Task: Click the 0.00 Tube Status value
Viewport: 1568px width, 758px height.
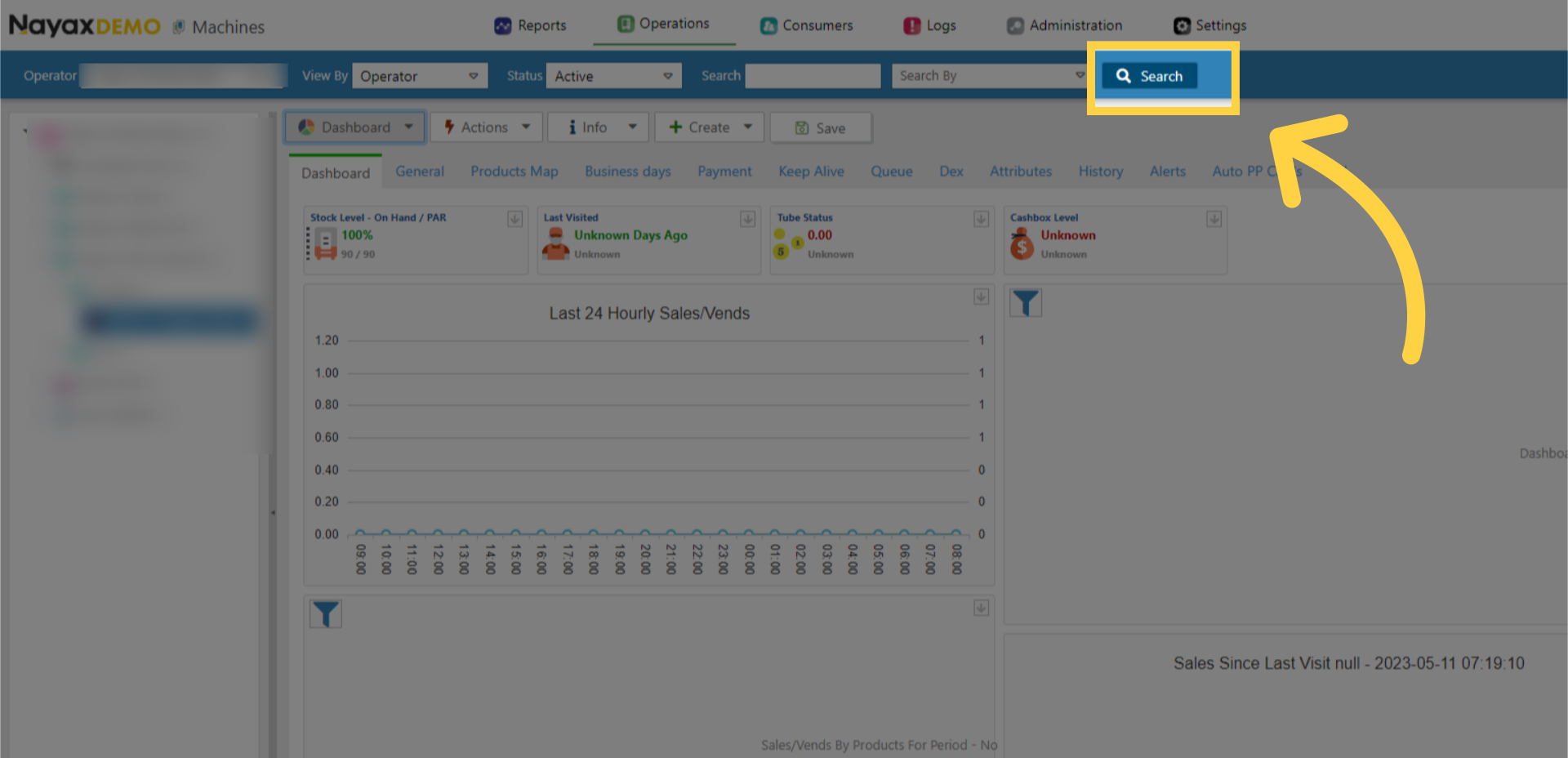Action: (x=820, y=235)
